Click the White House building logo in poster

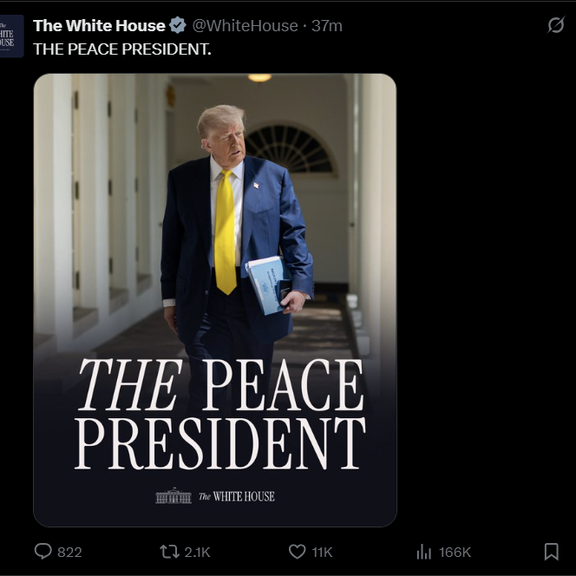[x=173, y=496]
